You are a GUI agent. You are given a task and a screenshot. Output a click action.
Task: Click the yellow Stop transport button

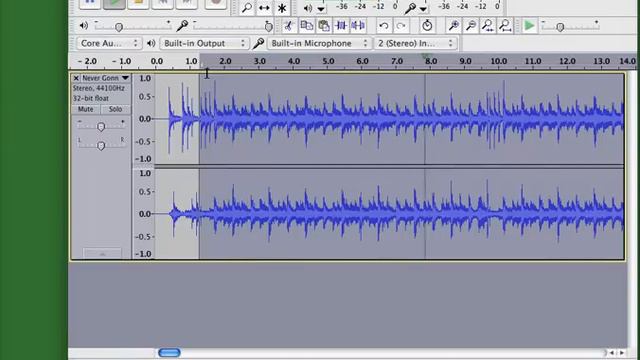pos(138,3)
